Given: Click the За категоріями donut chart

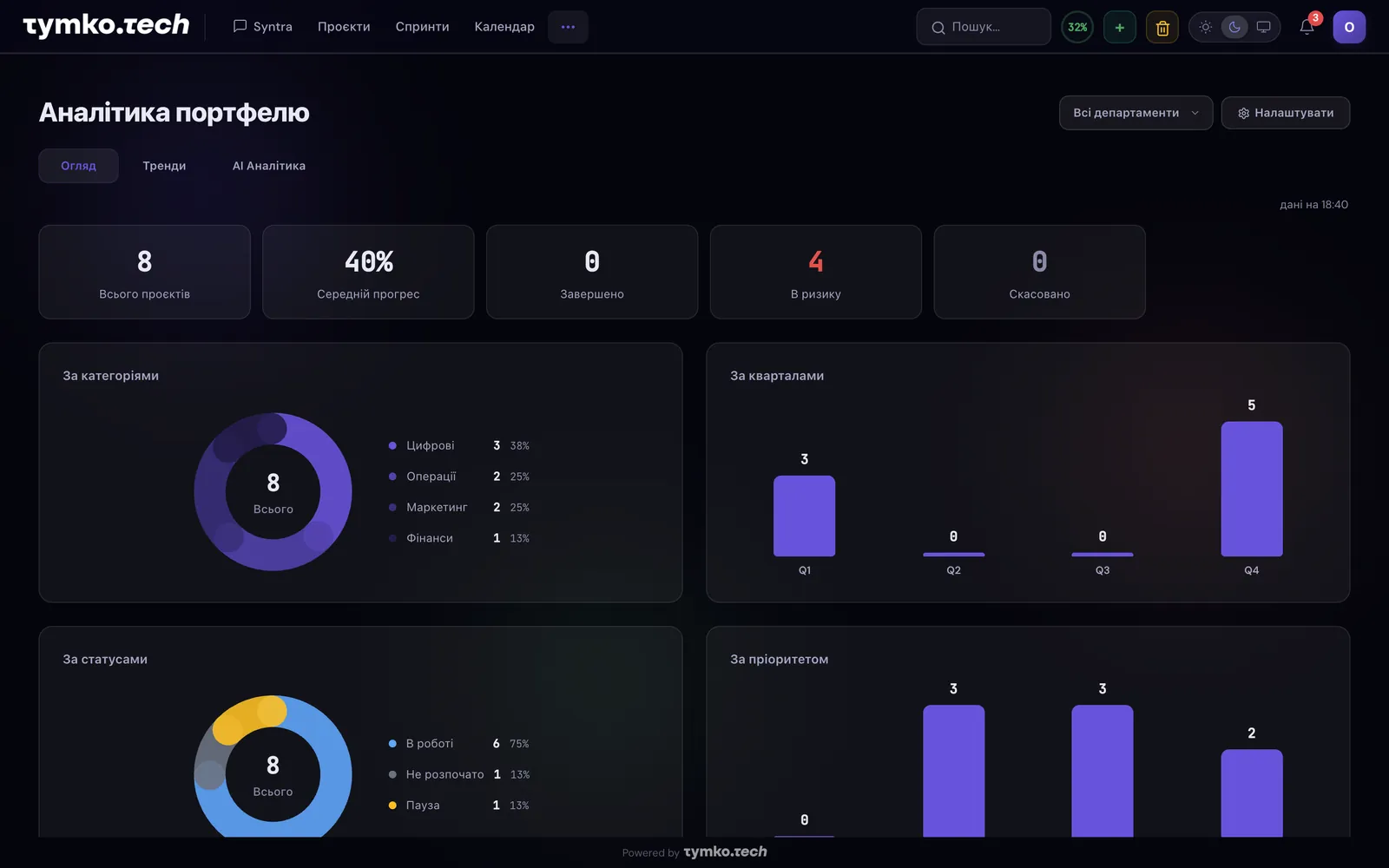Looking at the screenshot, I should pos(273,492).
